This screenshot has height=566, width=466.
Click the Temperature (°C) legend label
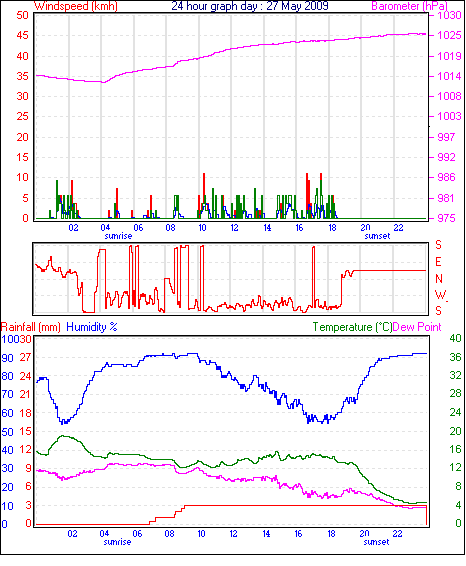pos(352,327)
